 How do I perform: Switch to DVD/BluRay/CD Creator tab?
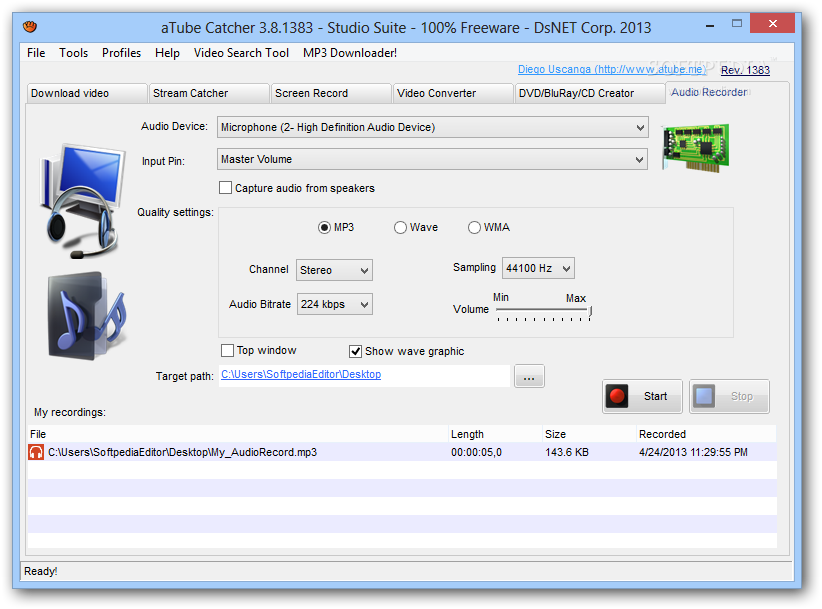[590, 93]
